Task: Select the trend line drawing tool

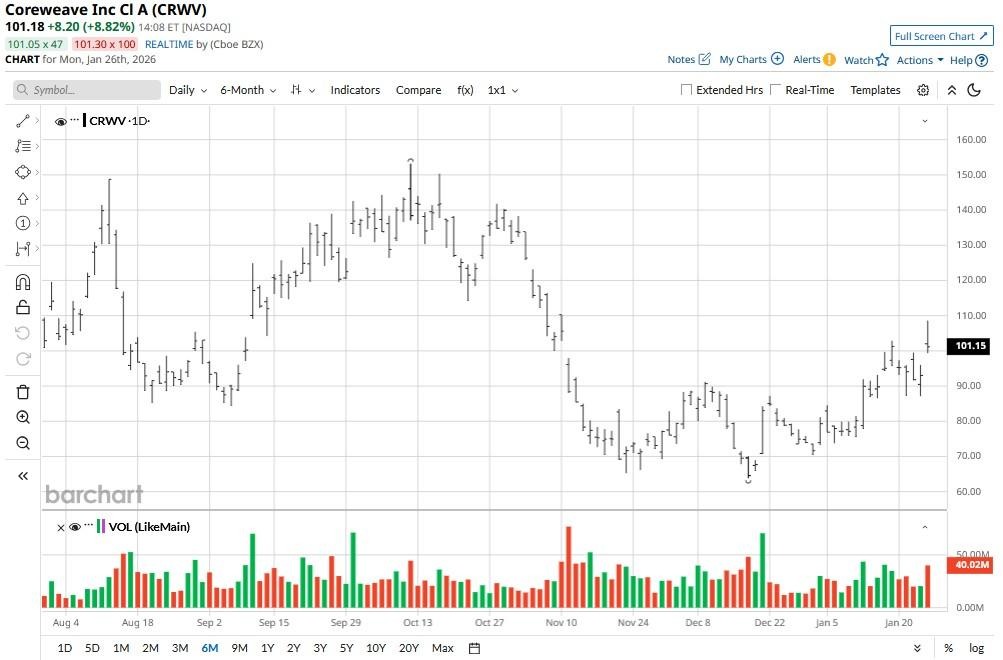Action: tap(22, 121)
